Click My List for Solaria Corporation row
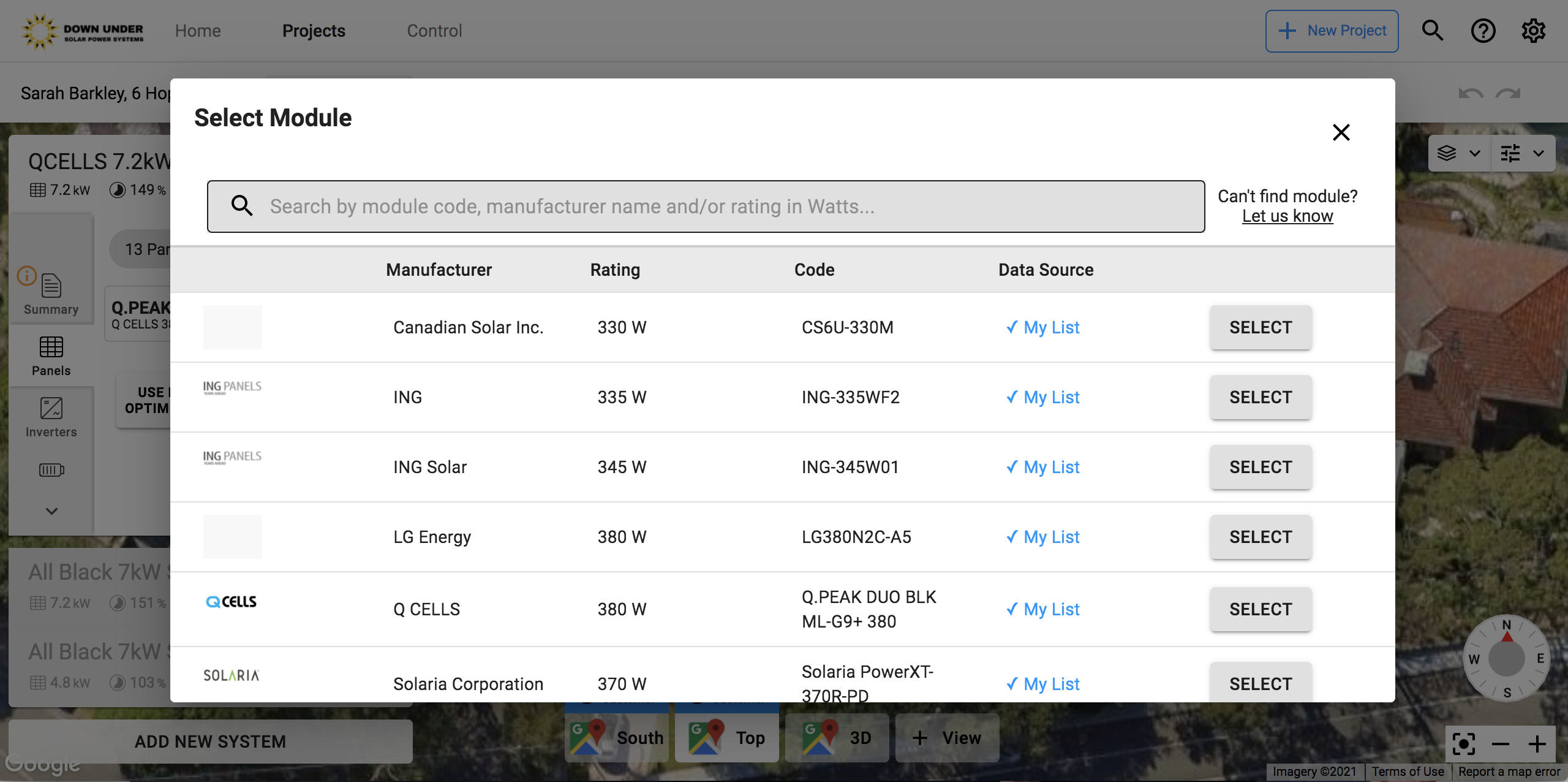 pos(1043,684)
